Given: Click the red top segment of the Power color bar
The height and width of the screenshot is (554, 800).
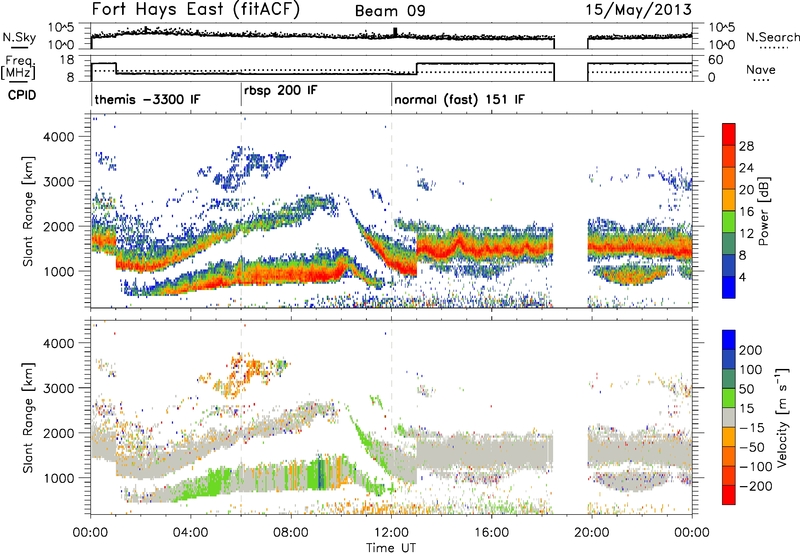Looking at the screenshot, I should point(729,134).
